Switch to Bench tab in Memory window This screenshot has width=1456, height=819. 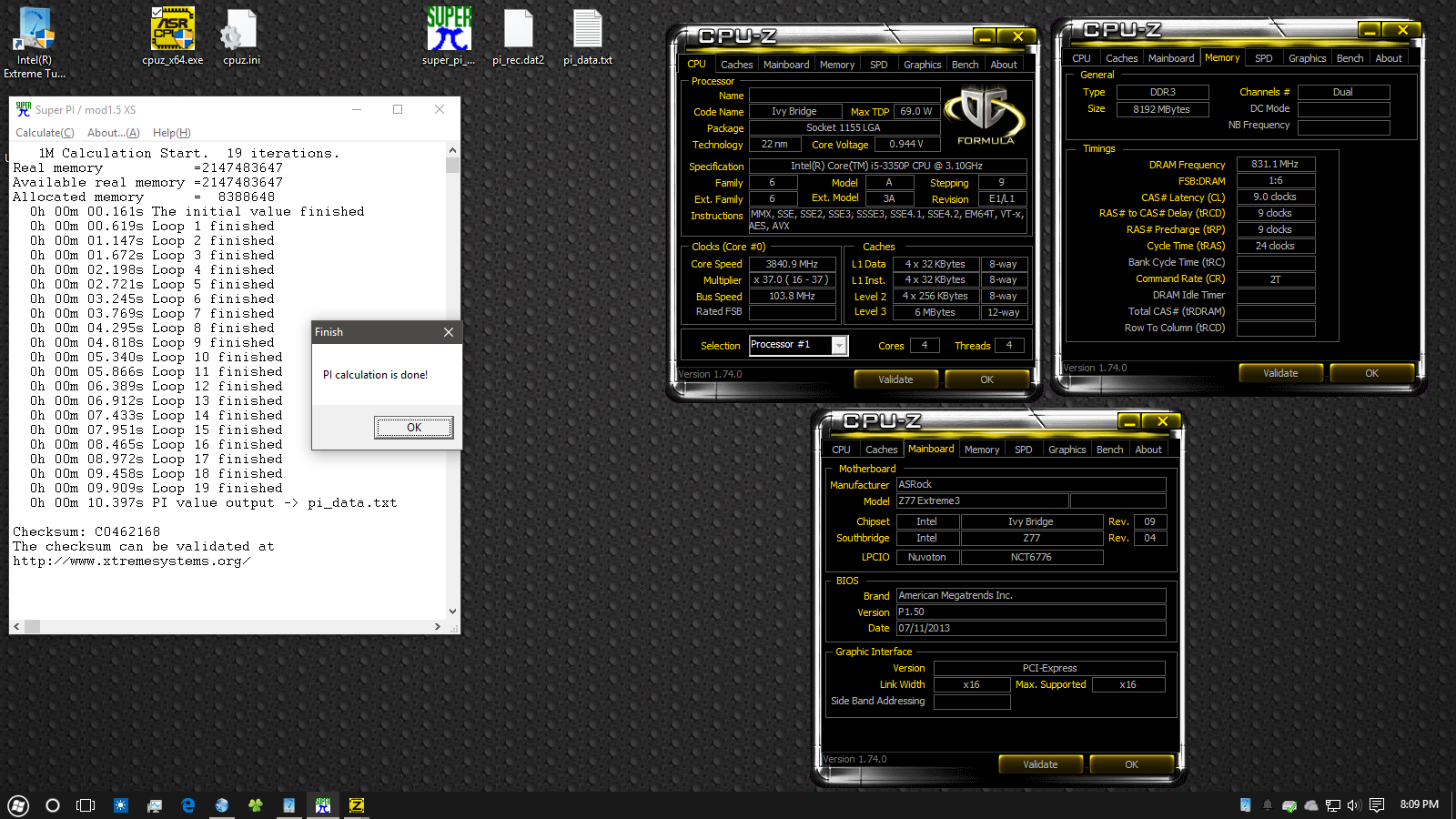point(1350,58)
